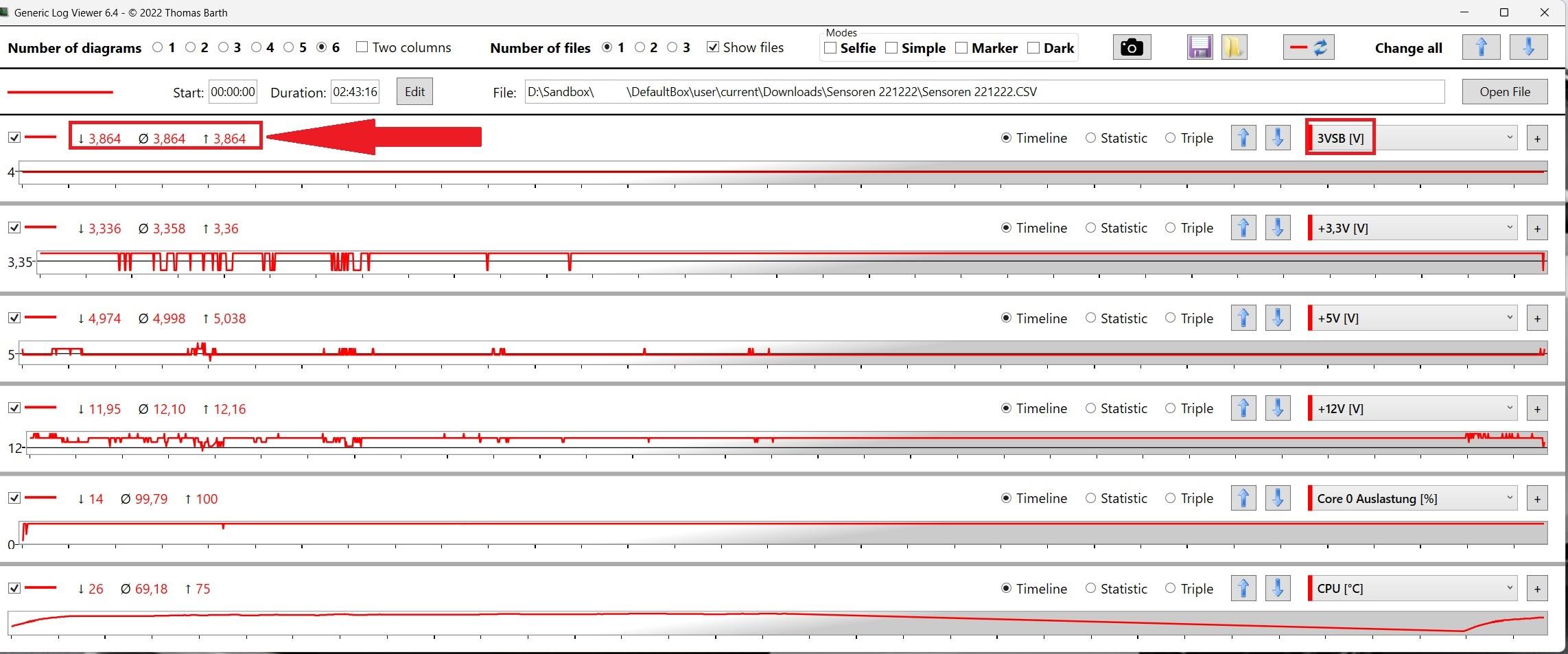Click the +12V timeline graph

pos(786,443)
